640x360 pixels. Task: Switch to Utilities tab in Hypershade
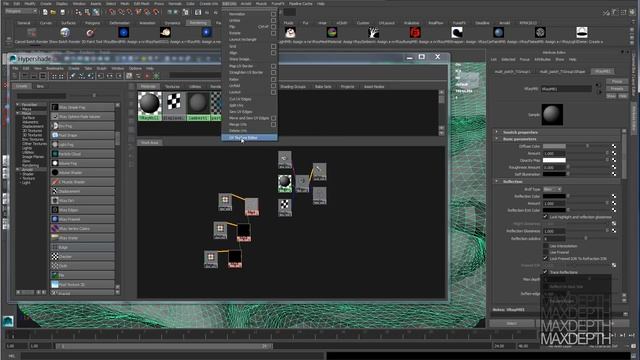(x=195, y=87)
